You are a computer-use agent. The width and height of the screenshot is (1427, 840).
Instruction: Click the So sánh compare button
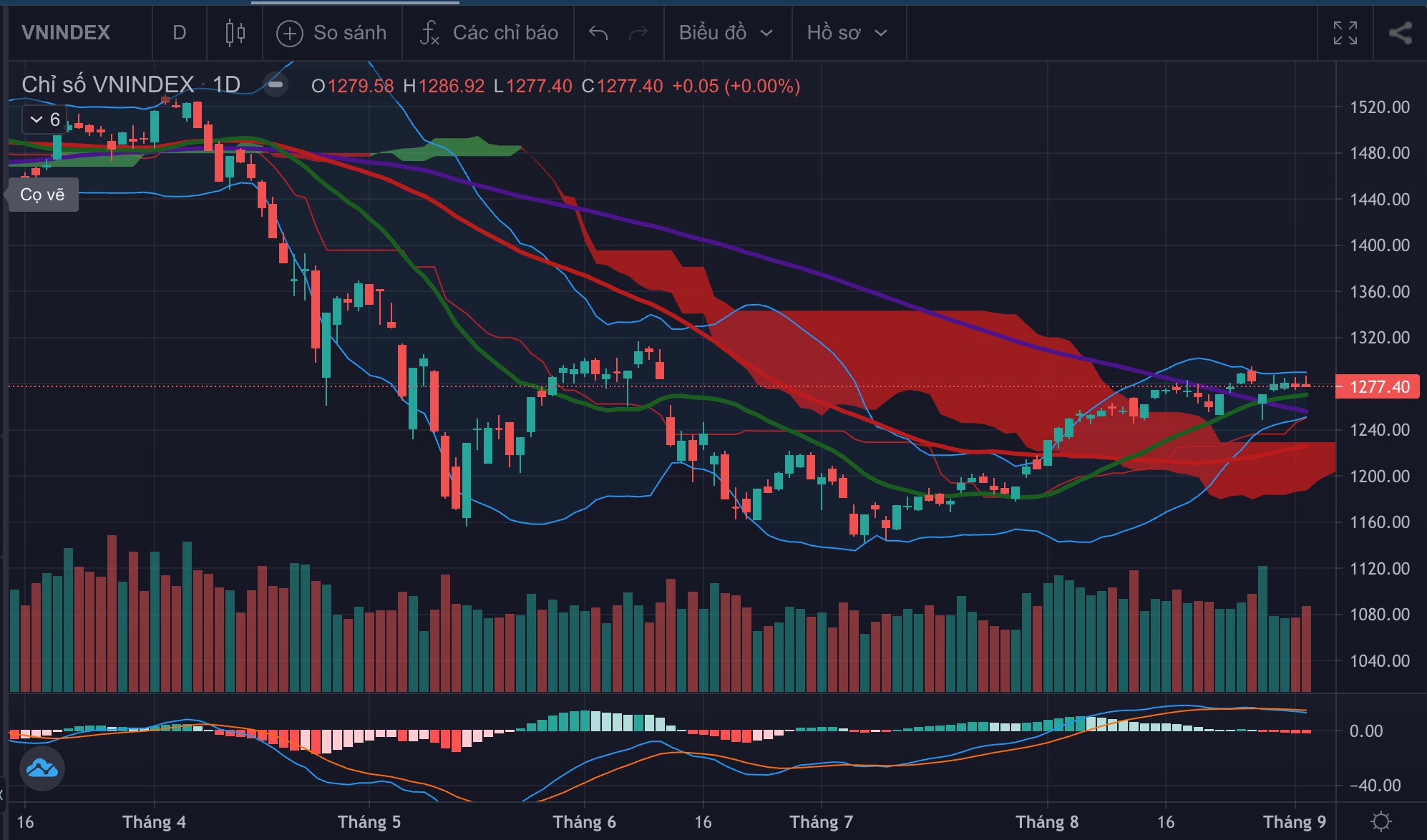click(332, 33)
